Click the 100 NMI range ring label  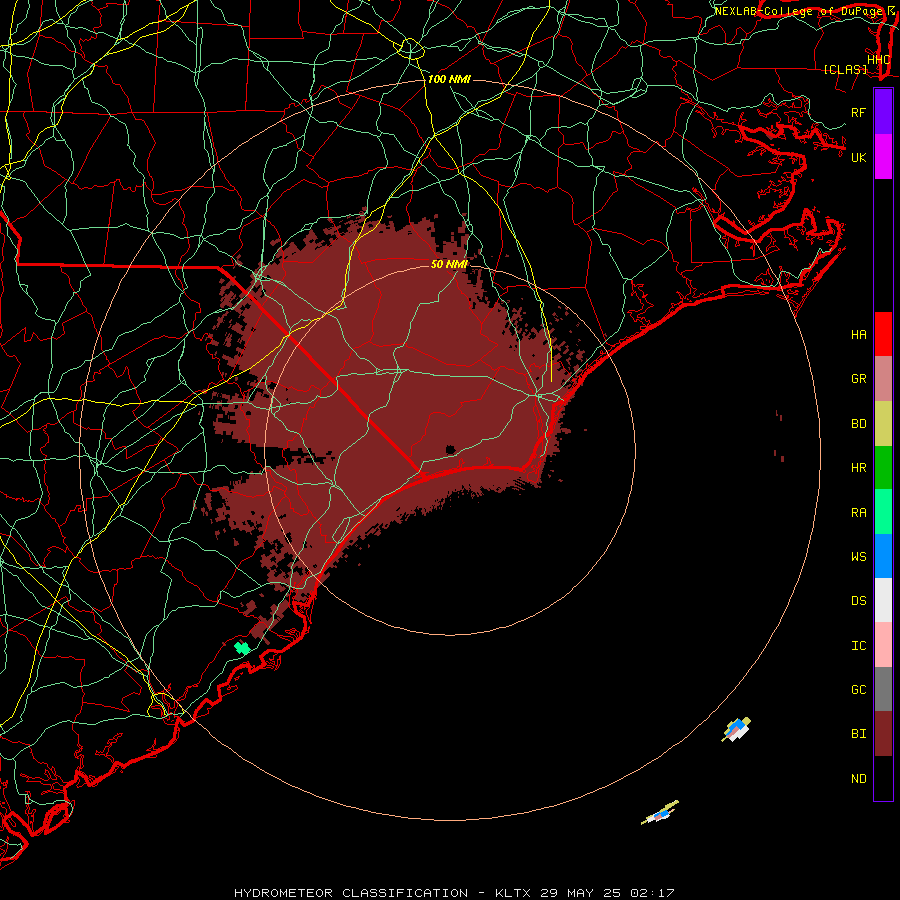[449, 79]
